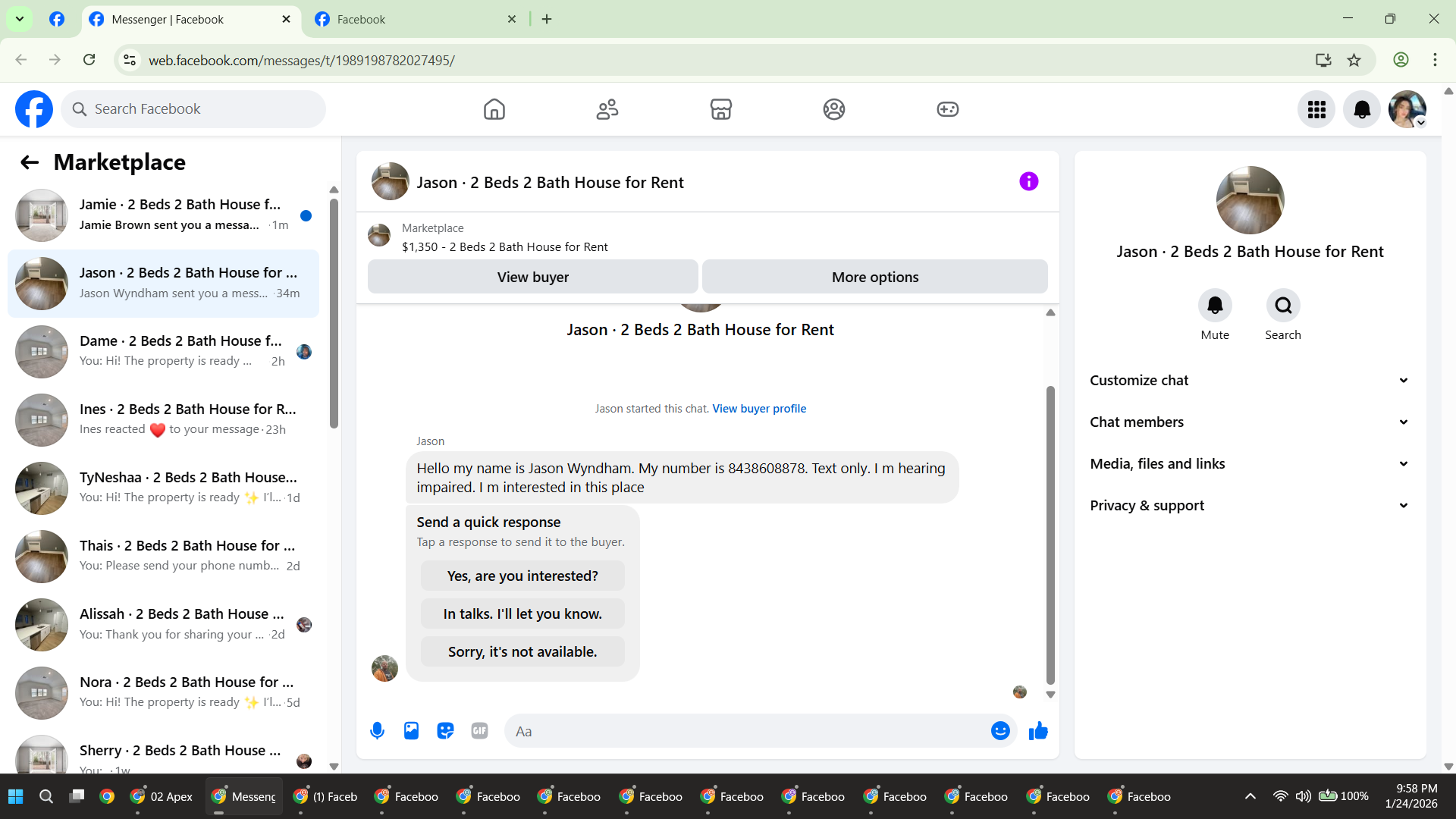Open the Facebook notifications bell
Viewport: 1456px width, 819px height.
(1362, 109)
